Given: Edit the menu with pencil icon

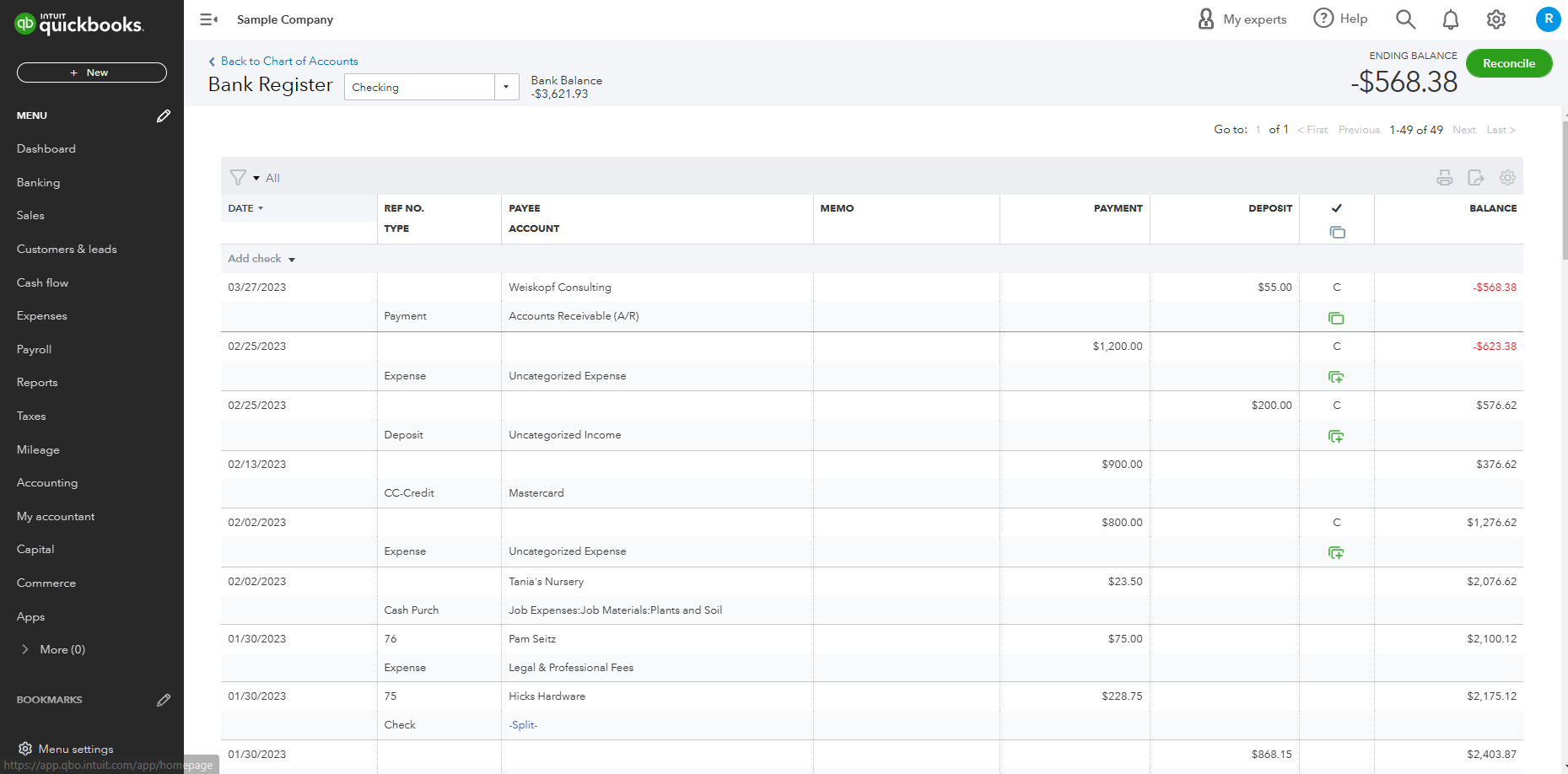Looking at the screenshot, I should [x=164, y=116].
